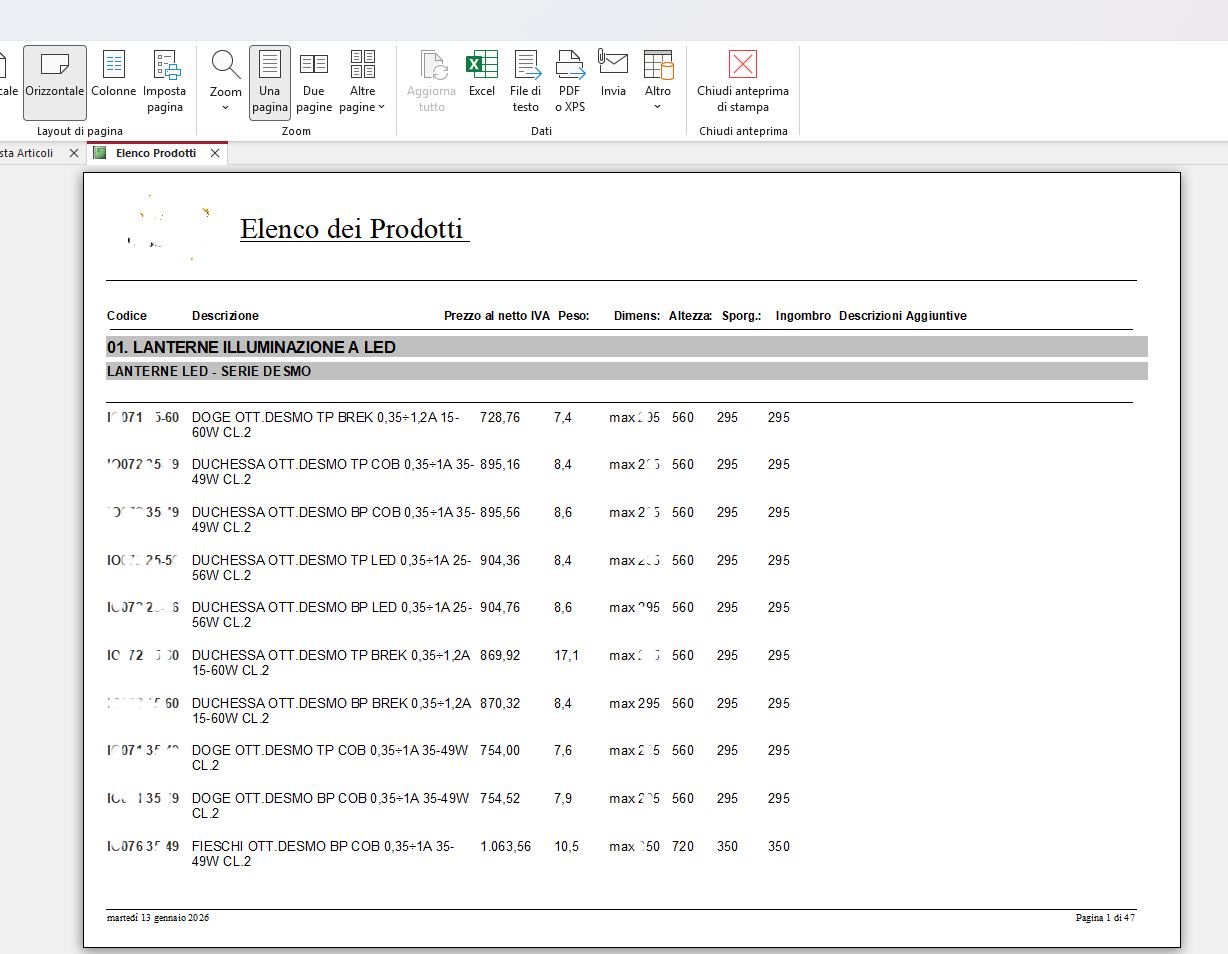Open the Zoom magnifier dropdown
Screen dimensions: 1228x954
[226, 82]
